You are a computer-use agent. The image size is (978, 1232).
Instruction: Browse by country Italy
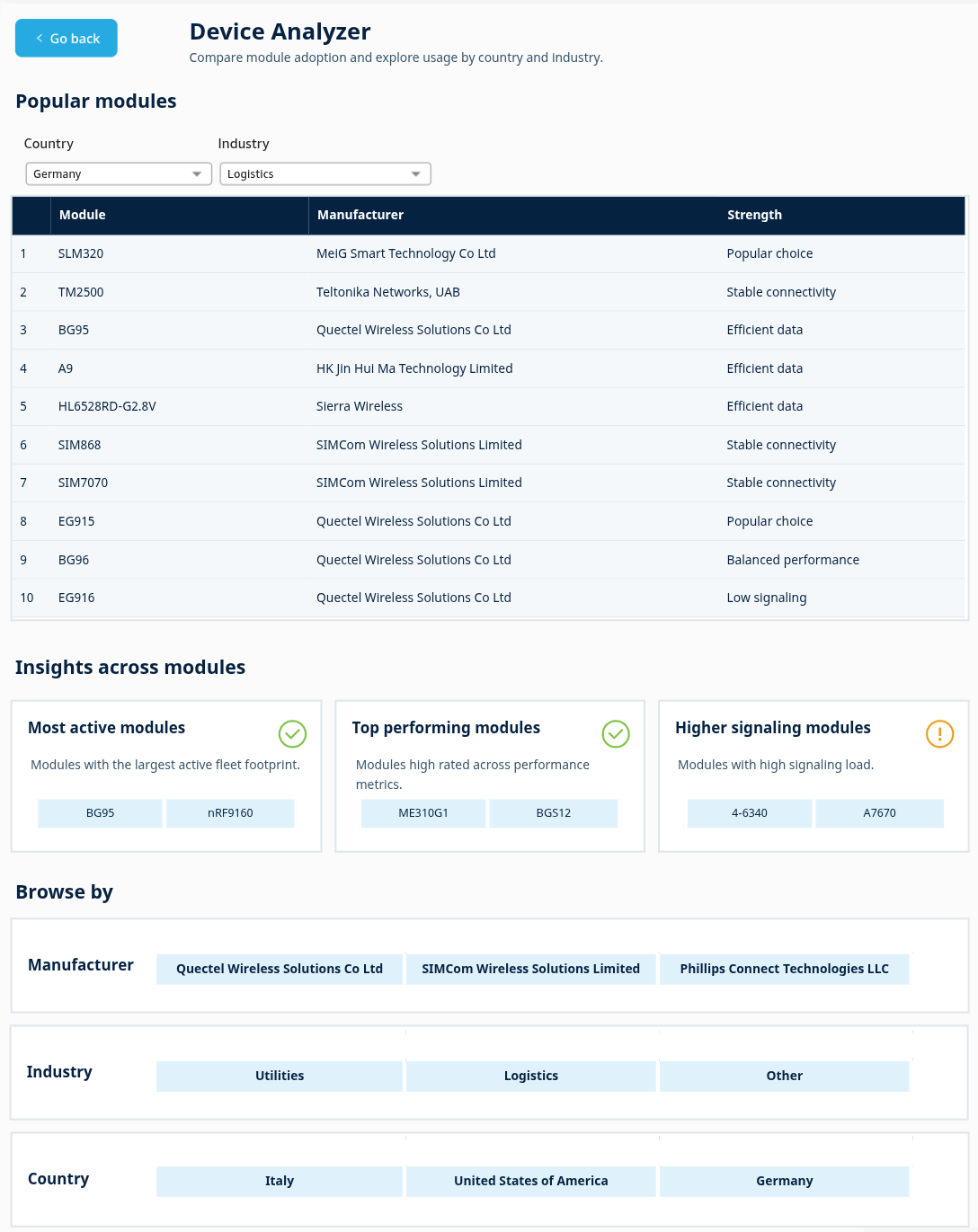tap(280, 1181)
